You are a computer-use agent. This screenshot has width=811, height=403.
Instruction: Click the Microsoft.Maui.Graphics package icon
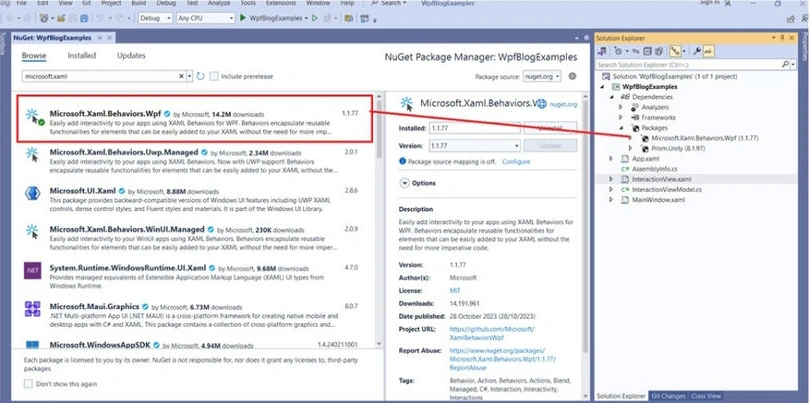coord(32,308)
